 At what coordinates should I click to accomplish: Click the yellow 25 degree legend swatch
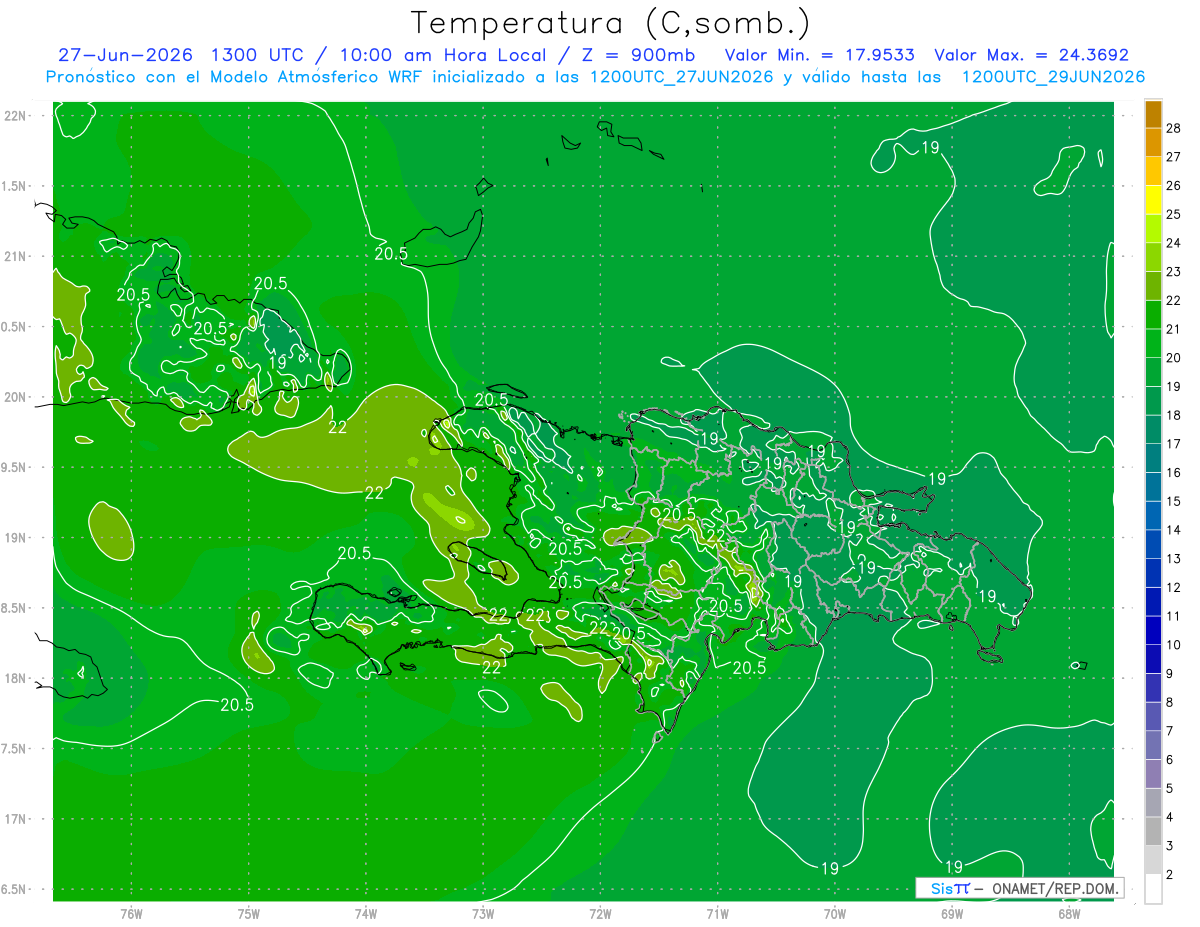[x=1153, y=201]
